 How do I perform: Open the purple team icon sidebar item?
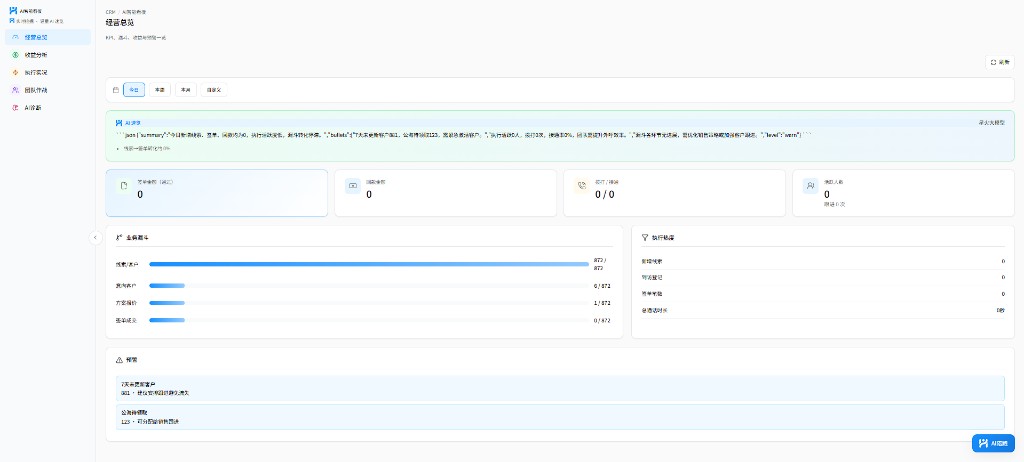point(15,90)
